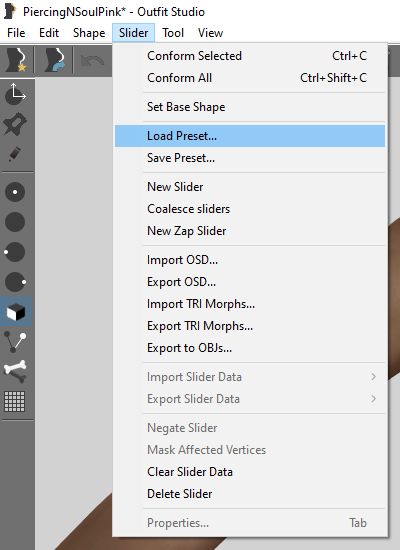Select the active cube collision tool
This screenshot has width=400, height=550.
pos(16,312)
